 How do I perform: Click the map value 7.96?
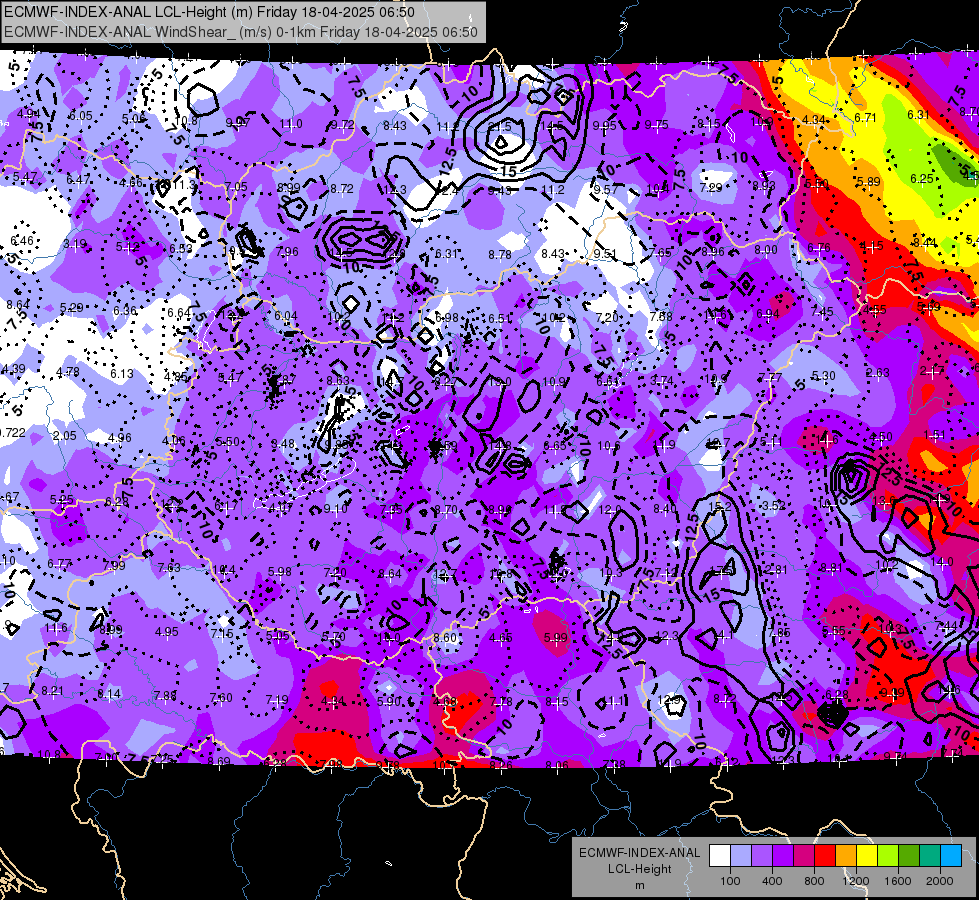[287, 252]
